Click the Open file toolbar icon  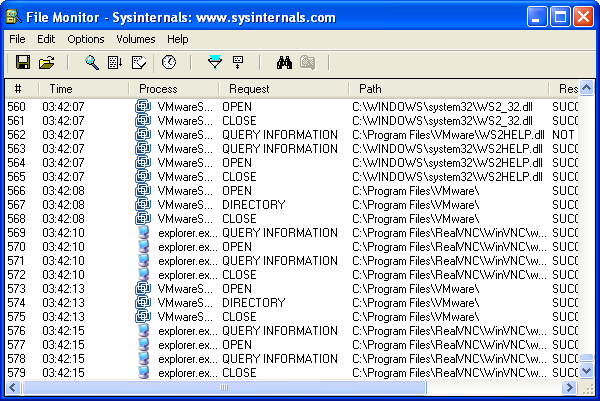[46, 63]
